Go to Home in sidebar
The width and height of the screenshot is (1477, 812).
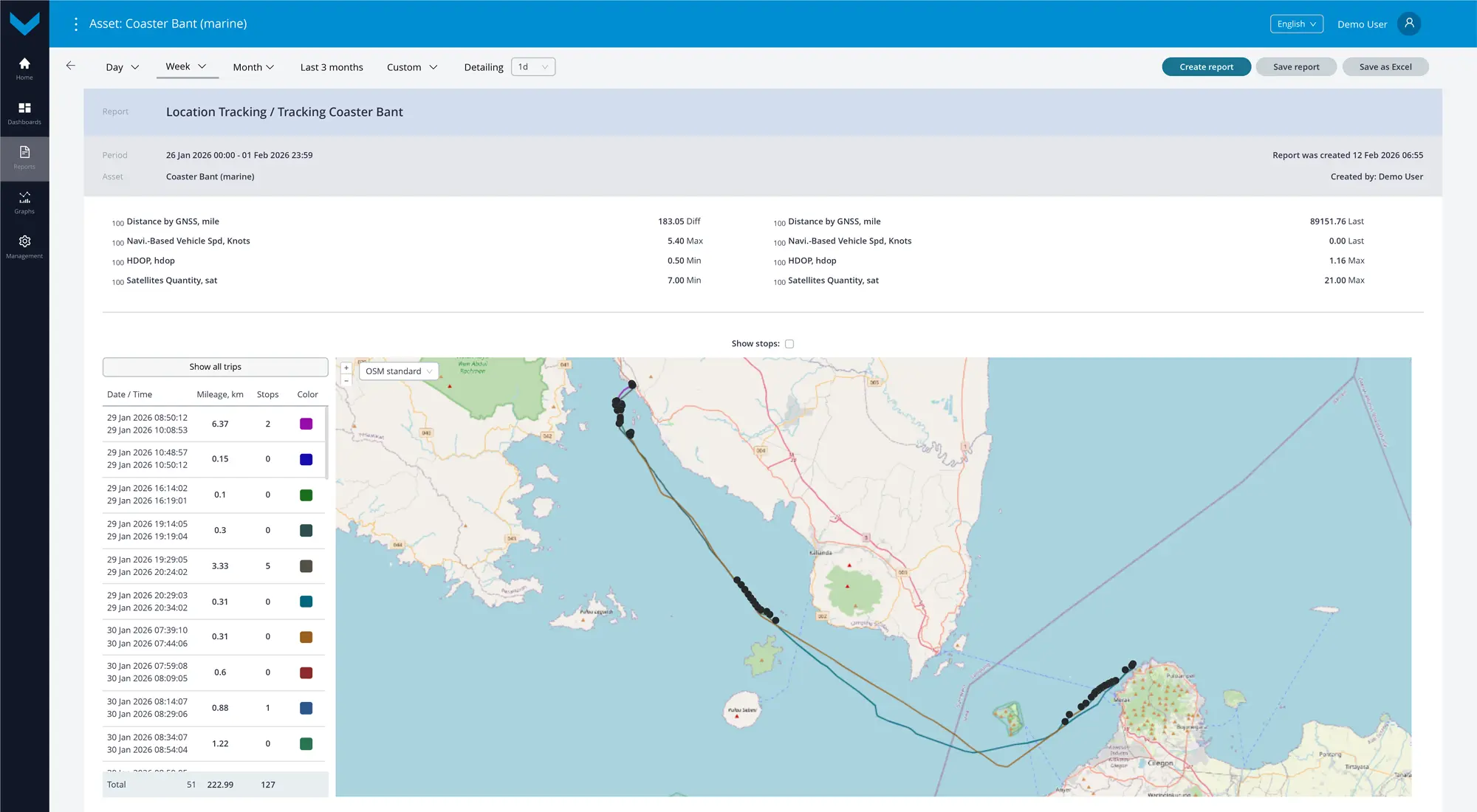pyautogui.click(x=24, y=68)
